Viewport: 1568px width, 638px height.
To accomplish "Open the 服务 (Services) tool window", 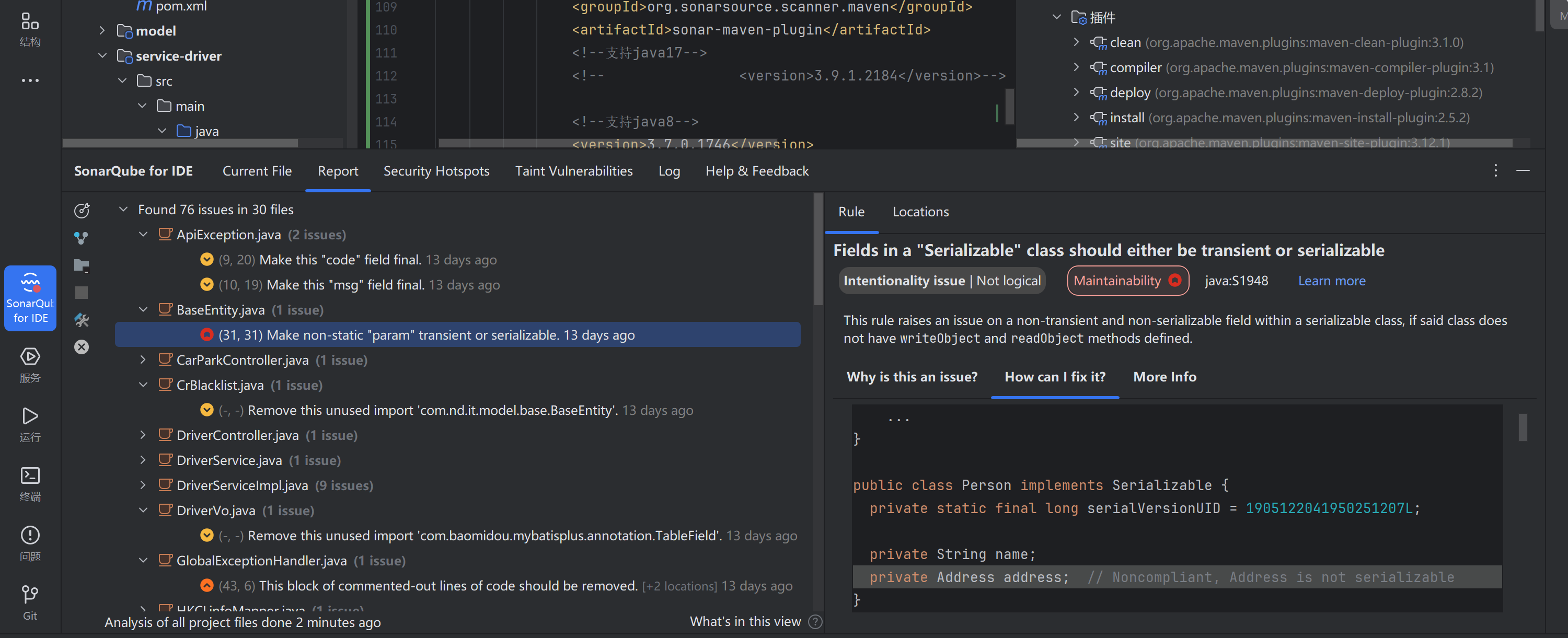I will tap(30, 364).
